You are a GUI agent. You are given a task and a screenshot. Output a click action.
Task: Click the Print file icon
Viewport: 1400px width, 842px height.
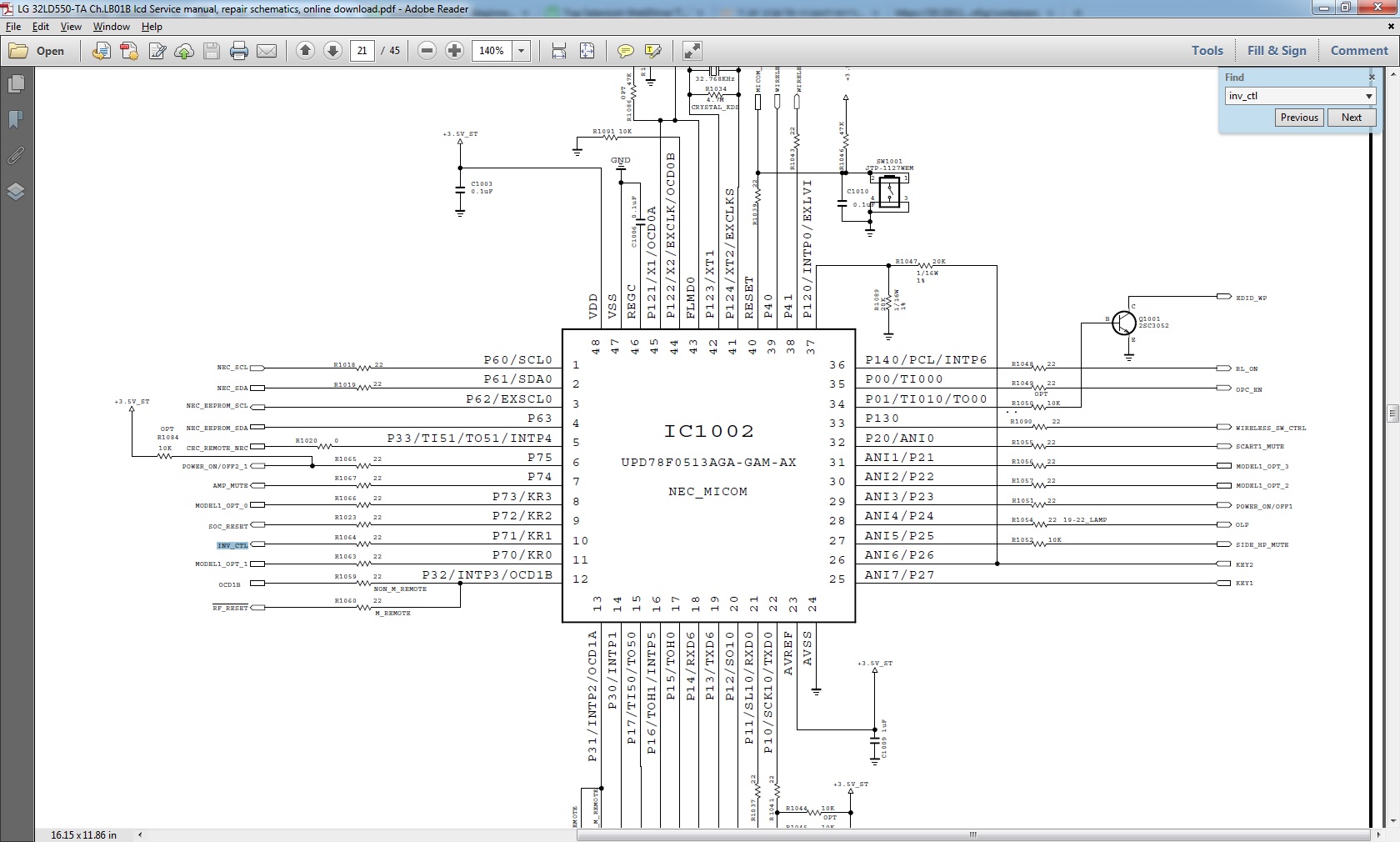(x=239, y=51)
